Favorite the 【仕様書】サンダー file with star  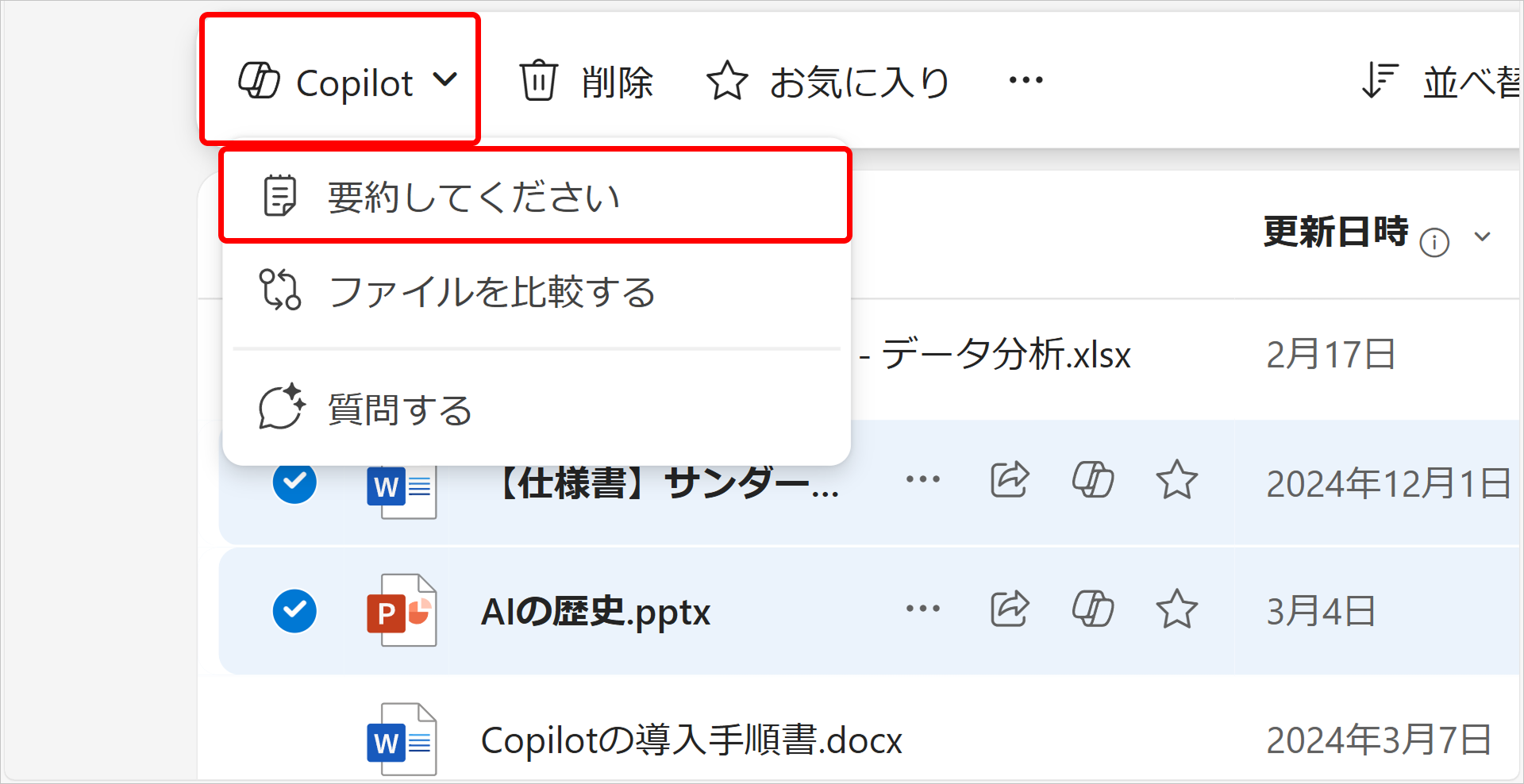click(x=1176, y=480)
